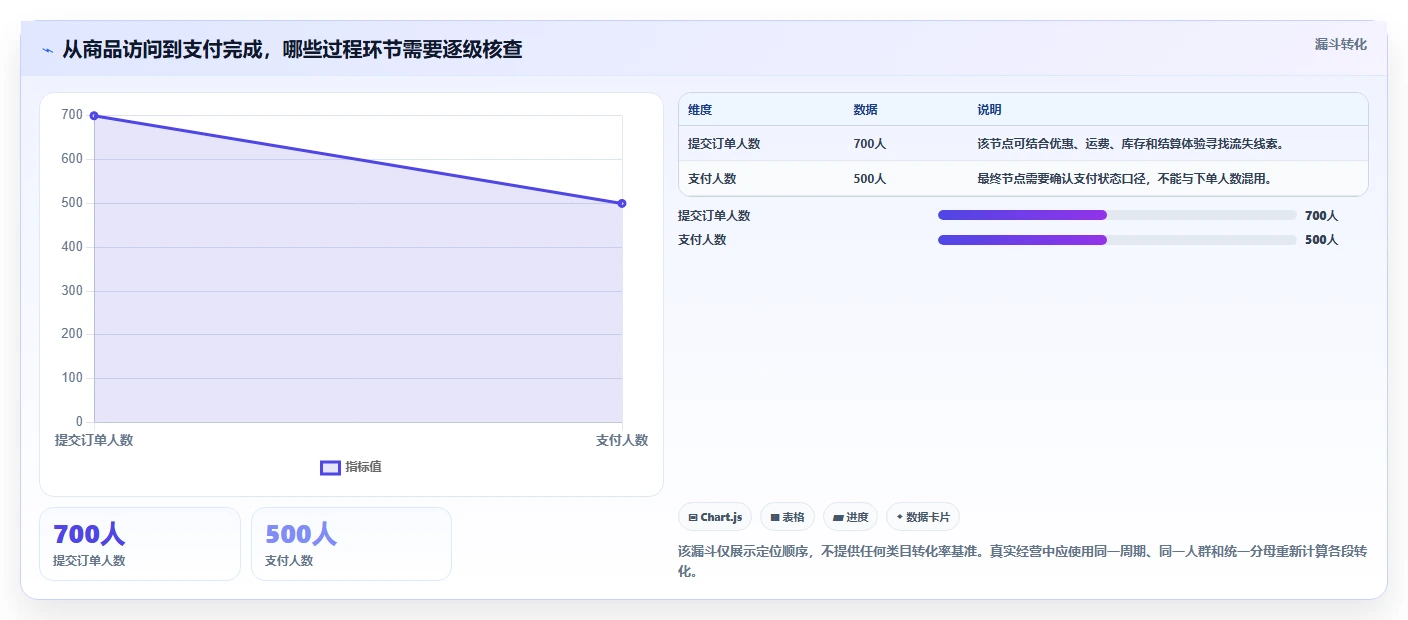Click the 该节点可结合优惠 description cell

(1130, 144)
